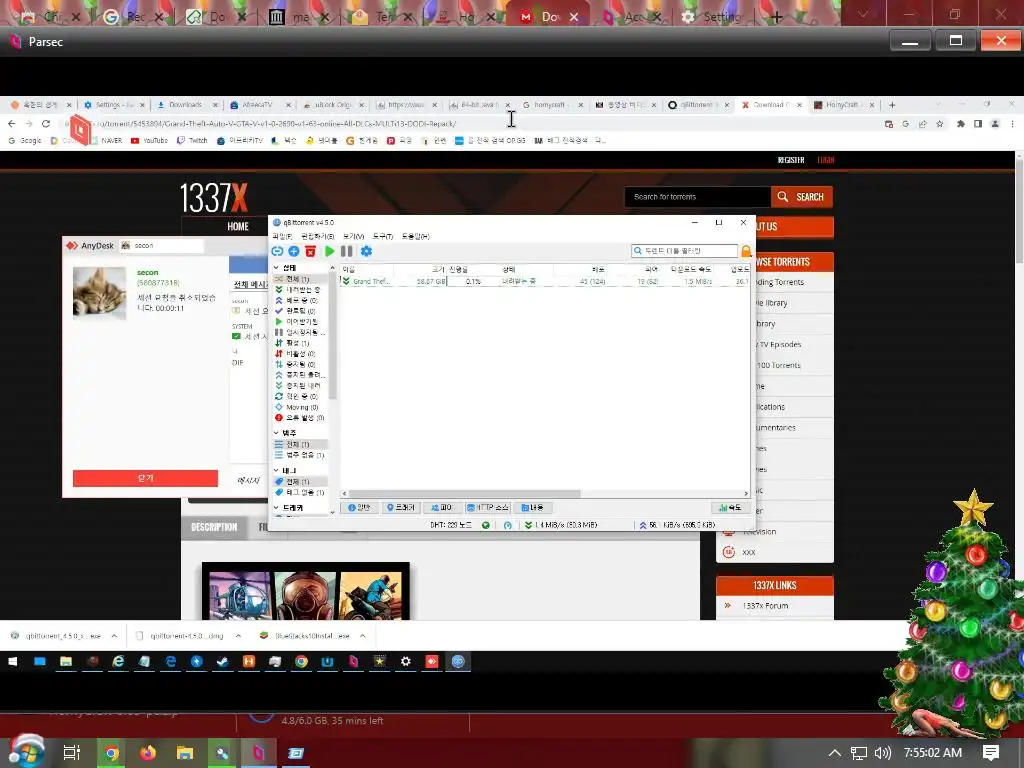Select the filter with circular refresh arrows

299,396
